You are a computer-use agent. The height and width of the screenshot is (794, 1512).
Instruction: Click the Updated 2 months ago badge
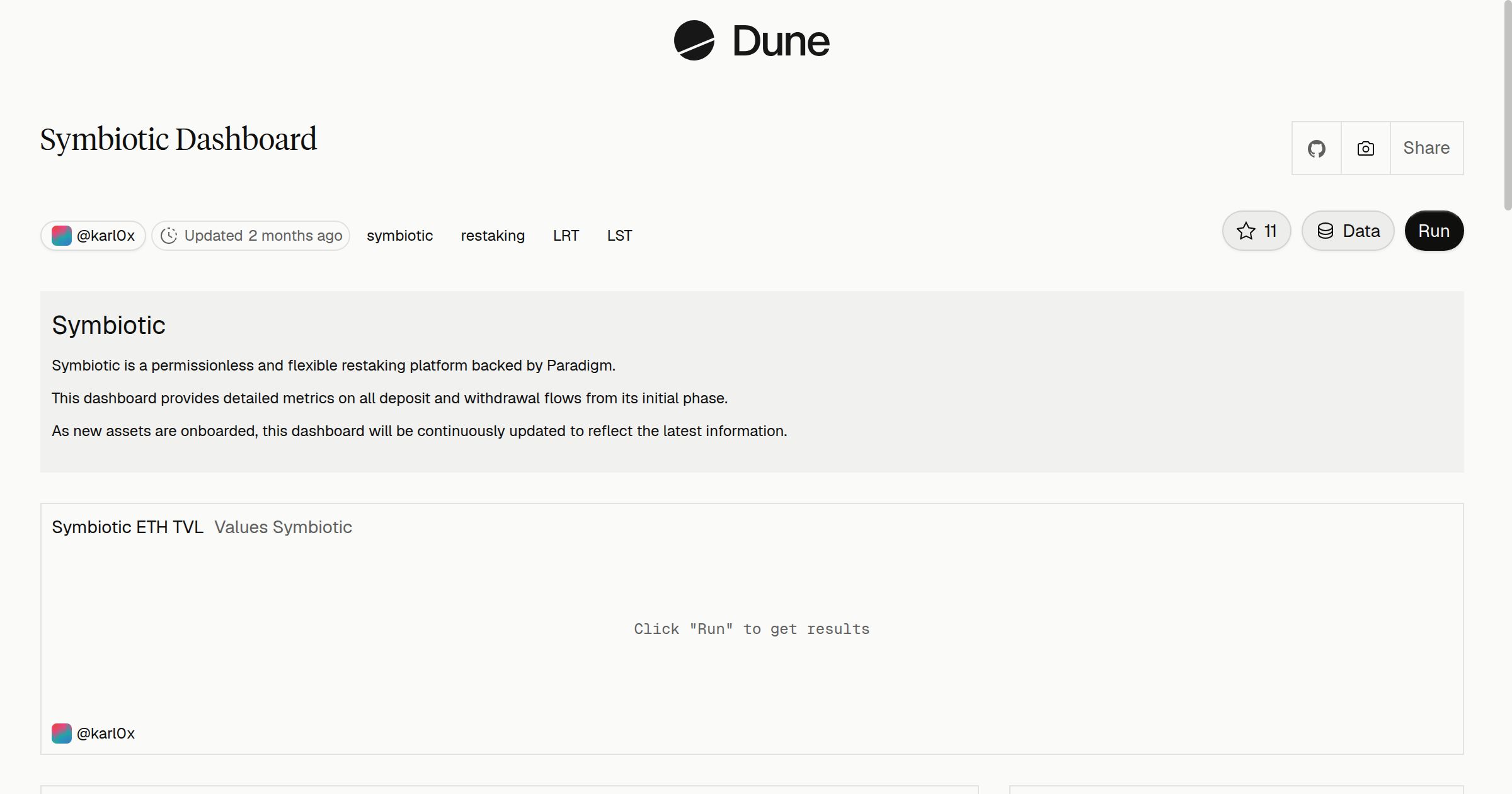[251, 236]
